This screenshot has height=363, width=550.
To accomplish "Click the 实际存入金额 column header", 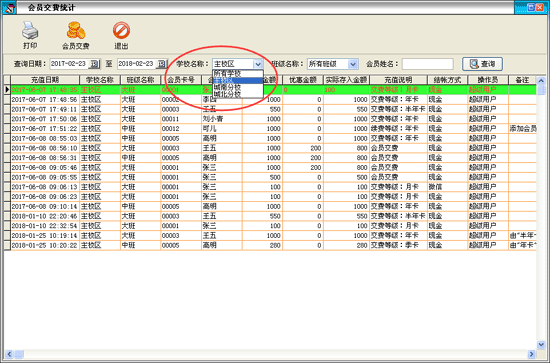I will [x=346, y=80].
